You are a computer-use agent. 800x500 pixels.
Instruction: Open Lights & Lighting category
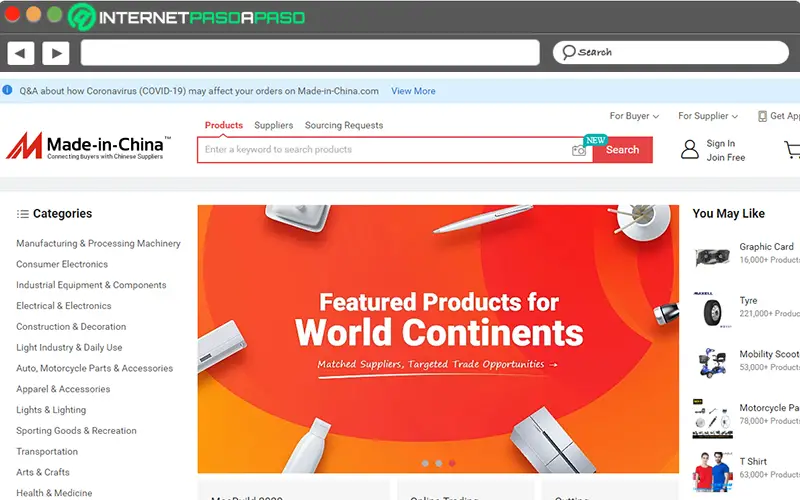click(51, 410)
